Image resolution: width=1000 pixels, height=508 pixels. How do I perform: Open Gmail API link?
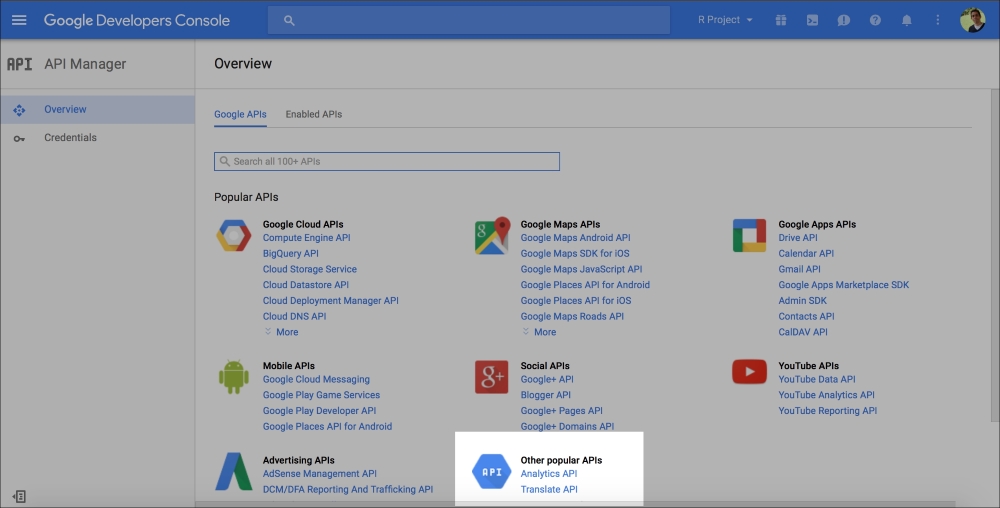800,269
